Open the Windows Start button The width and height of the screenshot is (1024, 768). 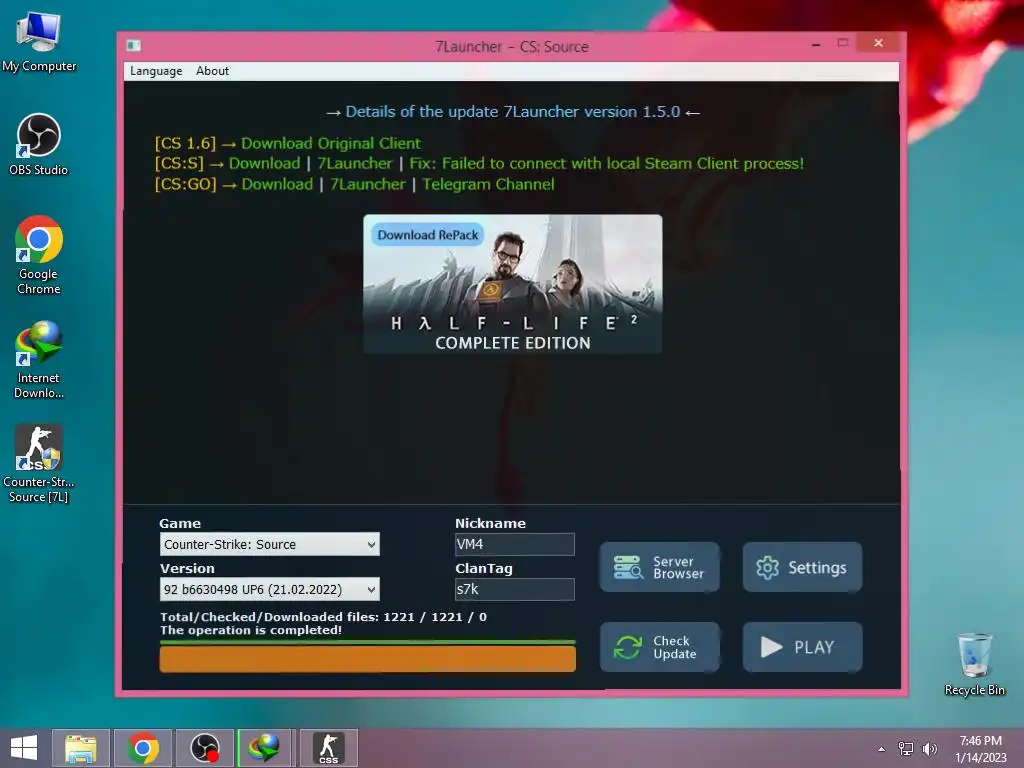coord(24,748)
